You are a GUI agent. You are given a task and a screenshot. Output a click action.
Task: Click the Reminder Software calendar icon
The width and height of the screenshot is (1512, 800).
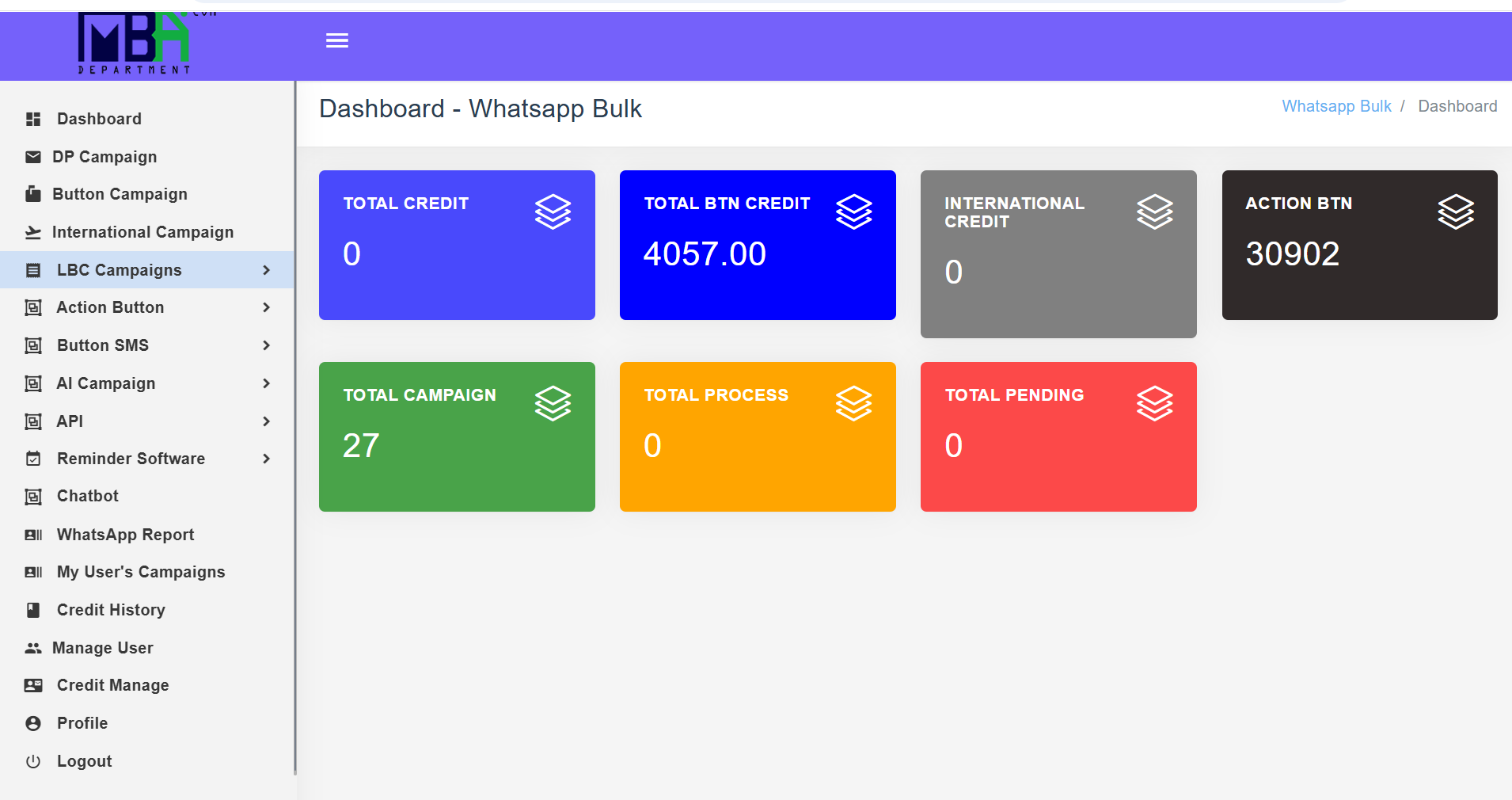(33, 459)
